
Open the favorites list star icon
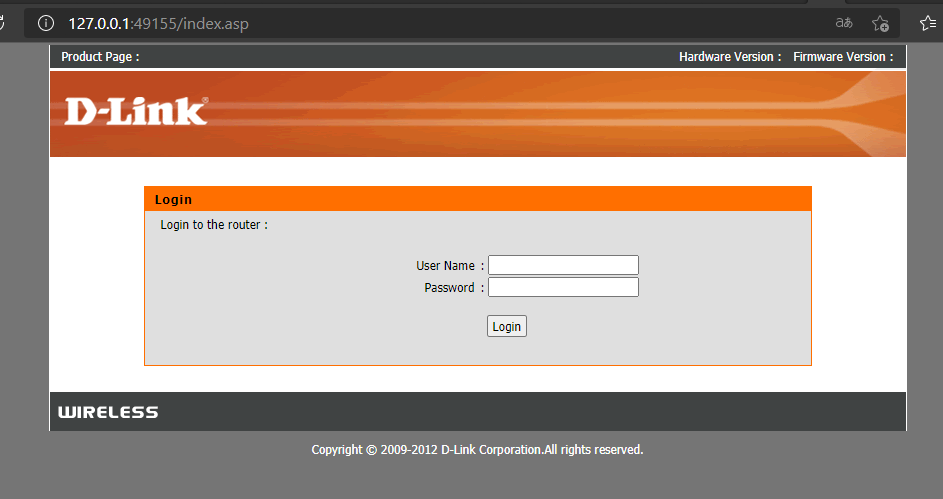(x=928, y=23)
